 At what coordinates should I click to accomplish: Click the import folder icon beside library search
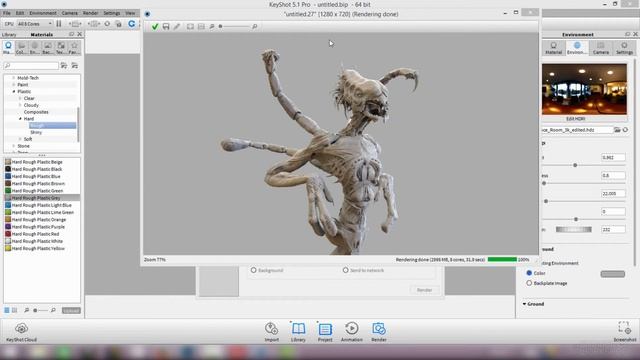tap(64, 66)
